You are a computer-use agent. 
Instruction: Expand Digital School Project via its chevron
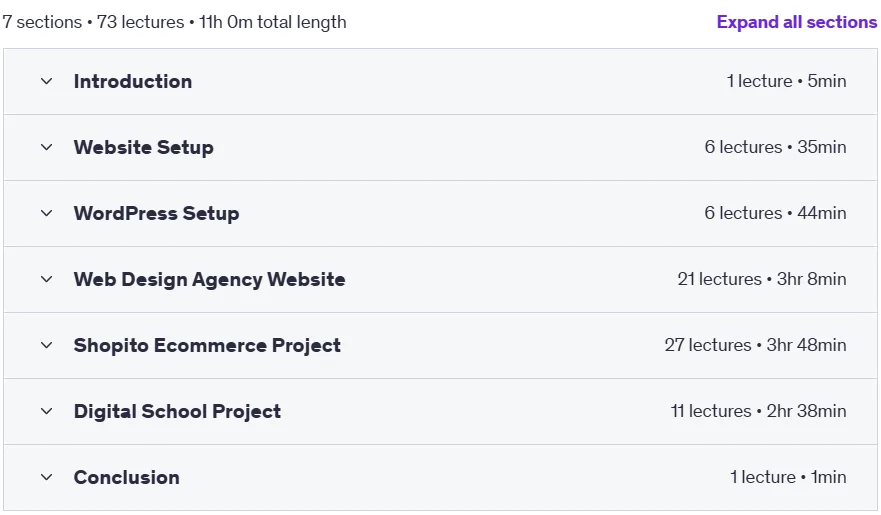pyautogui.click(x=47, y=411)
